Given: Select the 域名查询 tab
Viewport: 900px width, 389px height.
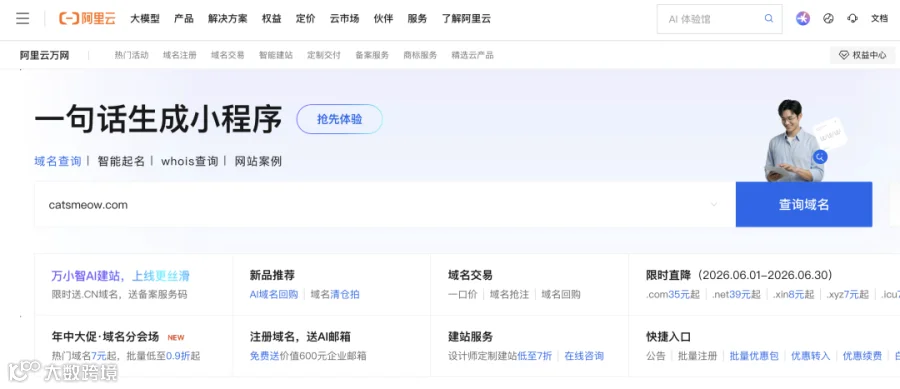Looking at the screenshot, I should [58, 161].
